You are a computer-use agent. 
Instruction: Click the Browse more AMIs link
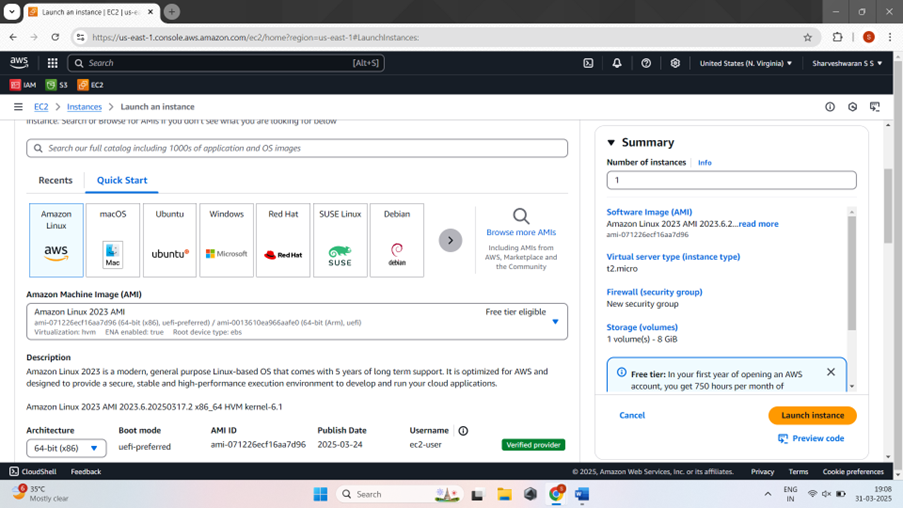[521, 232]
